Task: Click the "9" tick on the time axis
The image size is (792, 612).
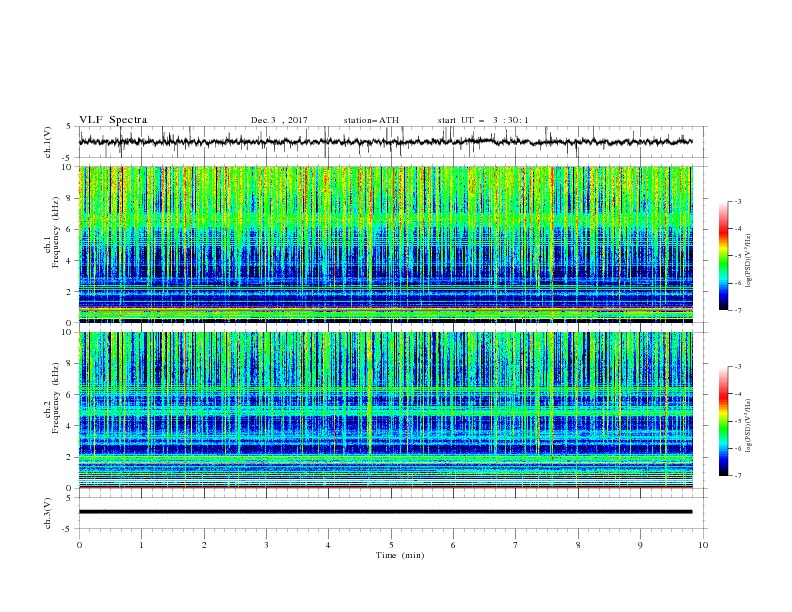Action: (x=640, y=545)
